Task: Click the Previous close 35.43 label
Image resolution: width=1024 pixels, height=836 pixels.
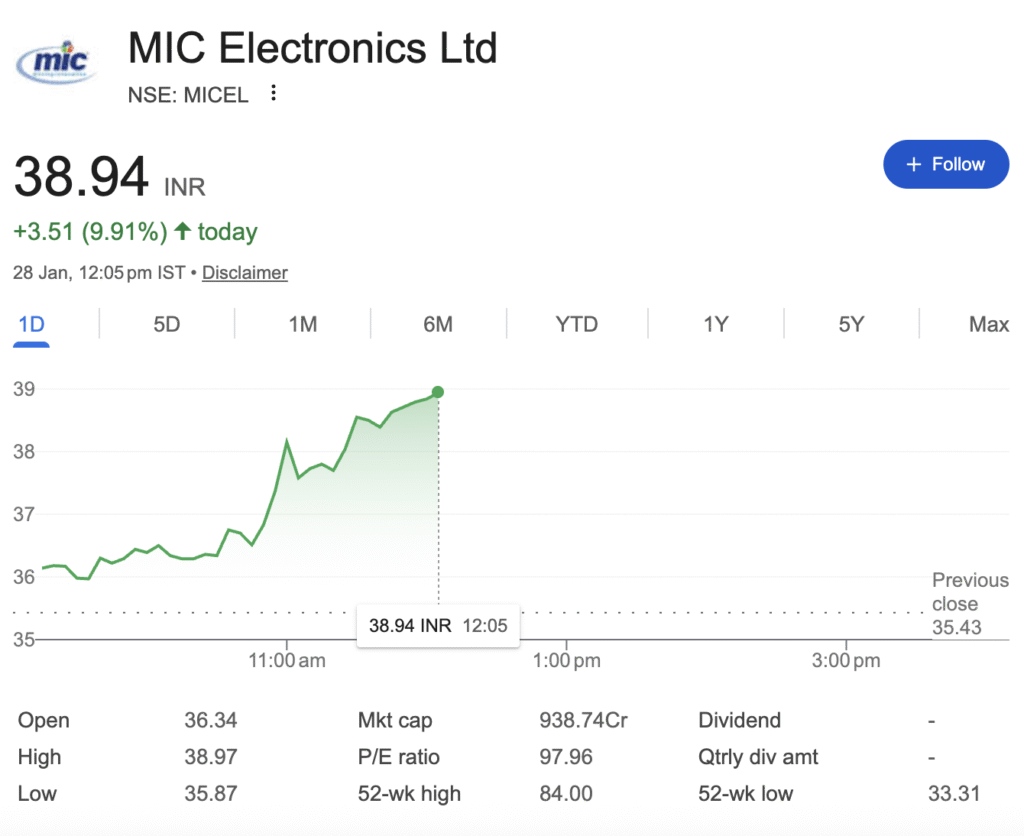Action: 956,604
